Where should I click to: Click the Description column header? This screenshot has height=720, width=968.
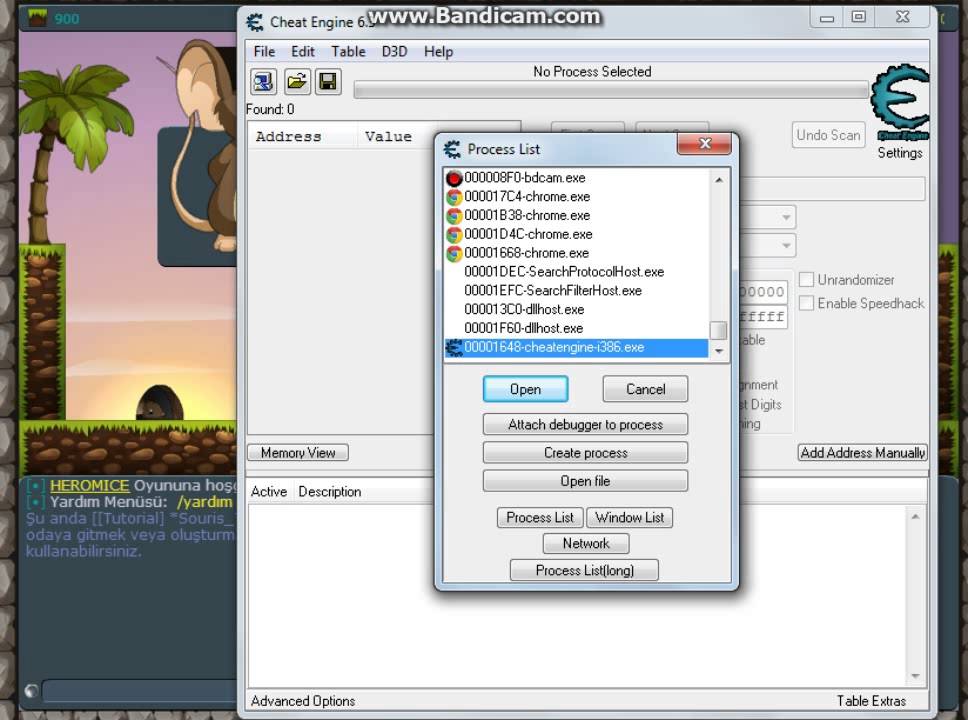[330, 492]
